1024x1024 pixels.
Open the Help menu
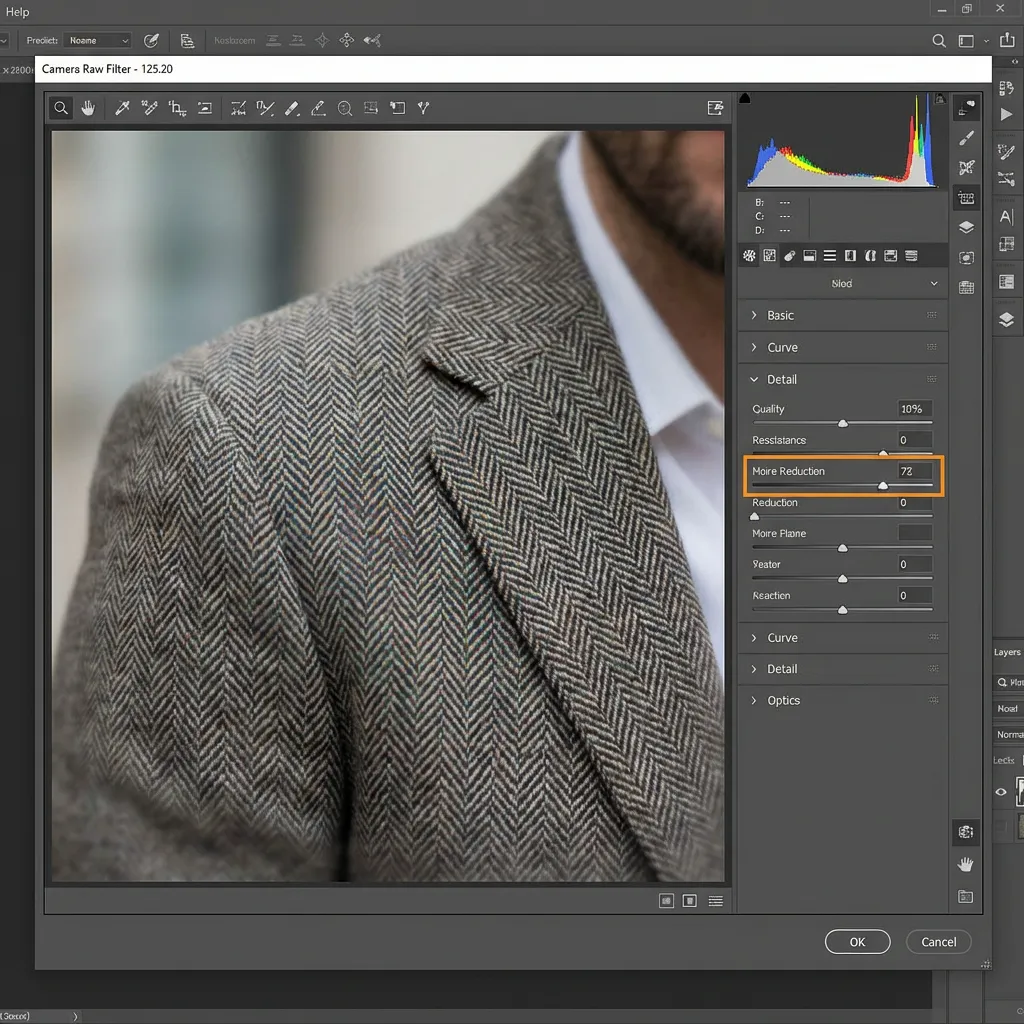pyautogui.click(x=18, y=12)
